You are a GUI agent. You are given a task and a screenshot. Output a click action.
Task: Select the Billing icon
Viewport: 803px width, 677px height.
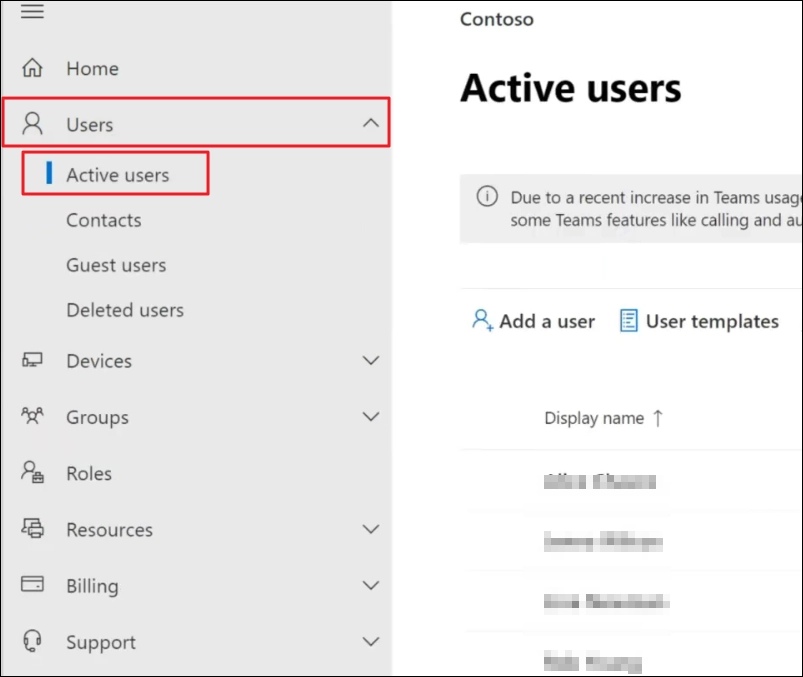pyautogui.click(x=30, y=586)
